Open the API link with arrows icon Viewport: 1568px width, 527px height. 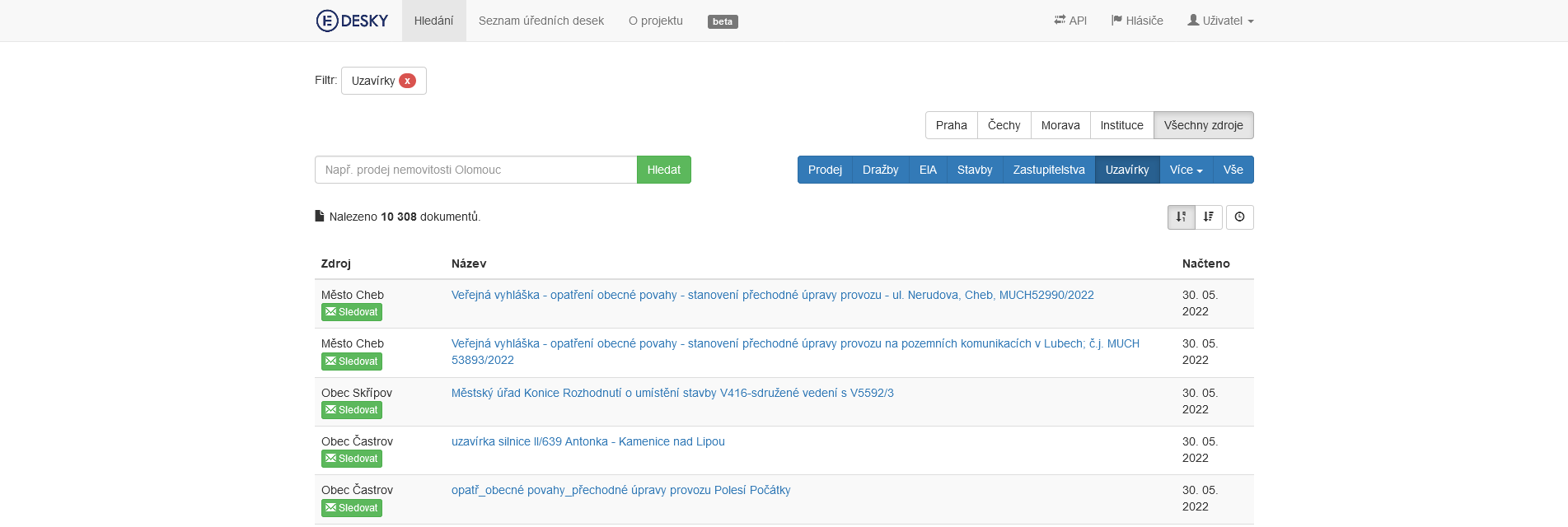1070,21
